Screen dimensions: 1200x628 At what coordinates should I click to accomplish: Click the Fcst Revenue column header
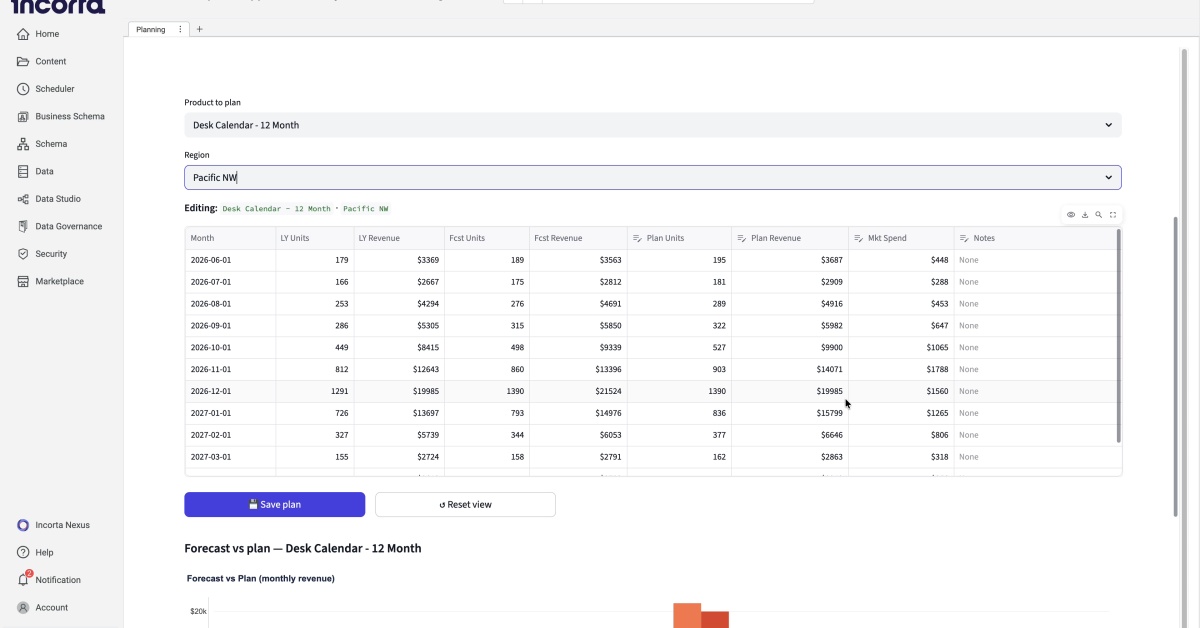click(578, 238)
